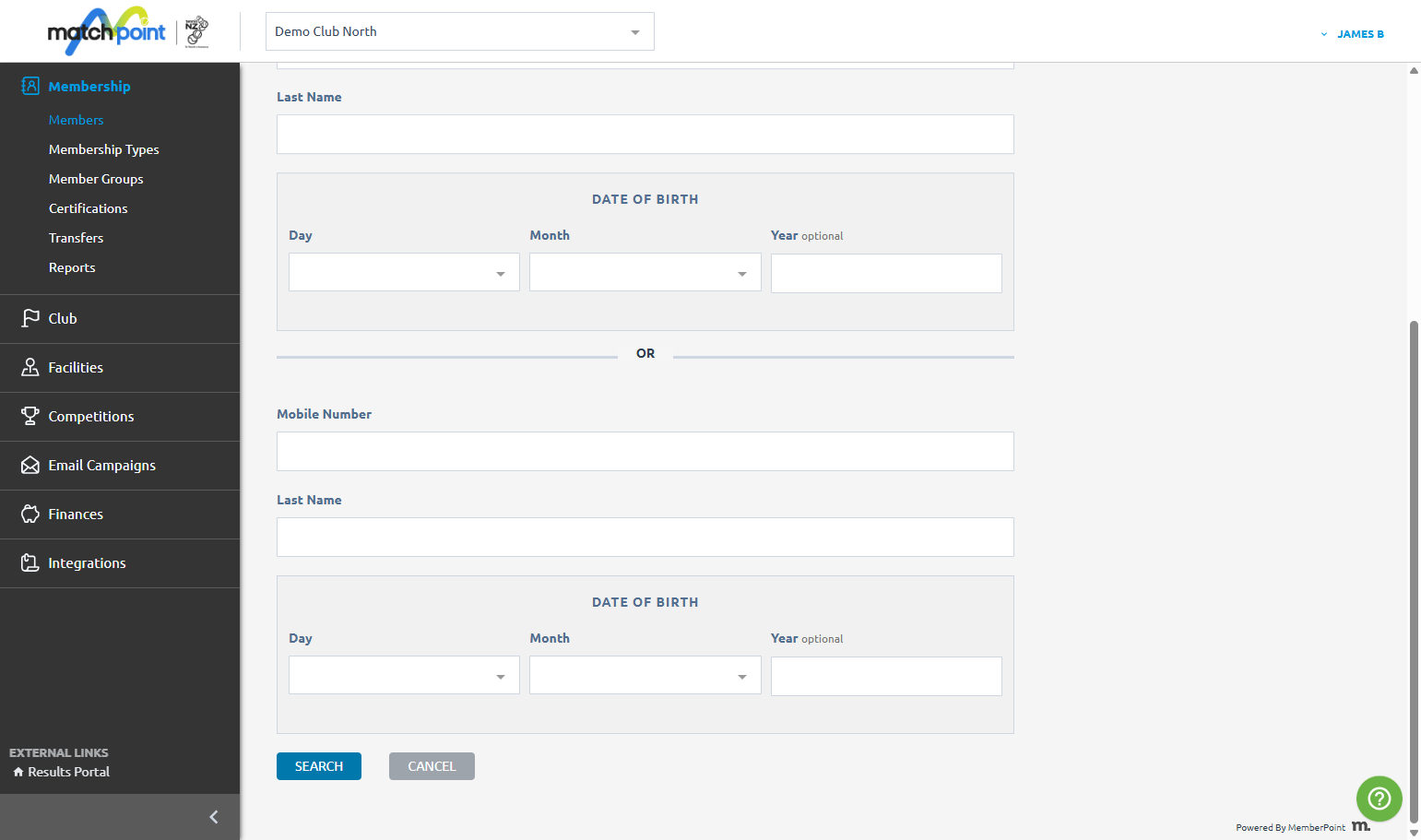Open Certifications in the sidebar
1421x840 pixels.
point(89,208)
